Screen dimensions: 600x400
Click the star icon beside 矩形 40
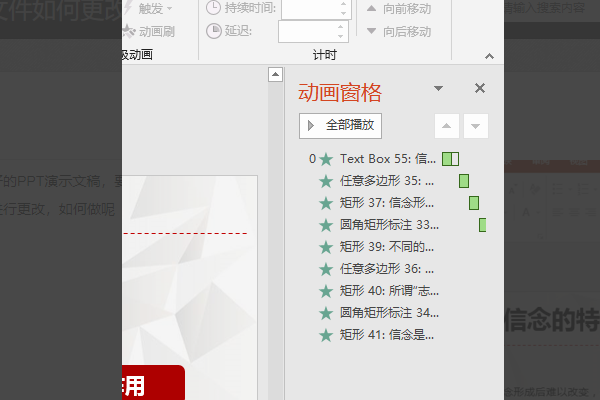(326, 291)
